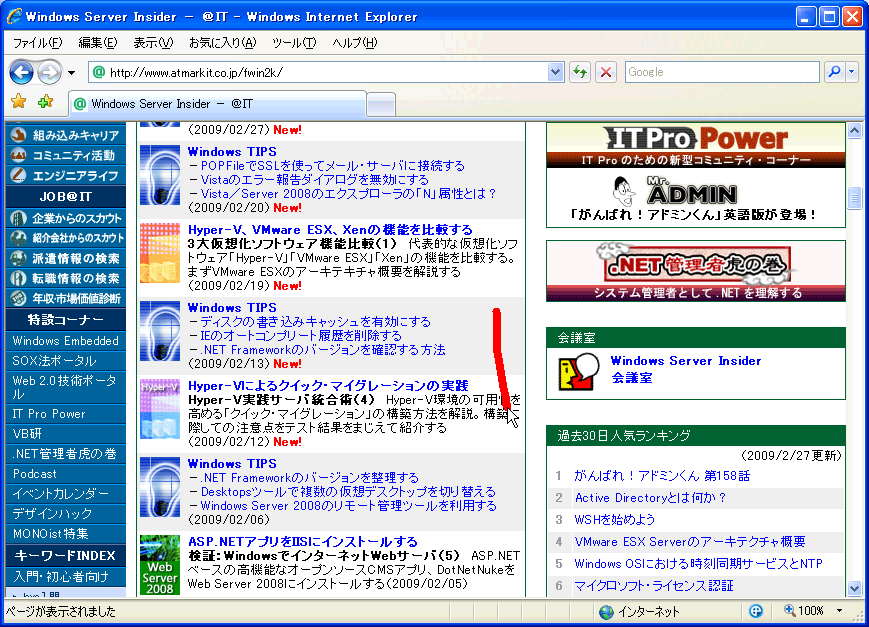Select the Windows Server Insider tab
869x627 pixels.
[x=217, y=104]
